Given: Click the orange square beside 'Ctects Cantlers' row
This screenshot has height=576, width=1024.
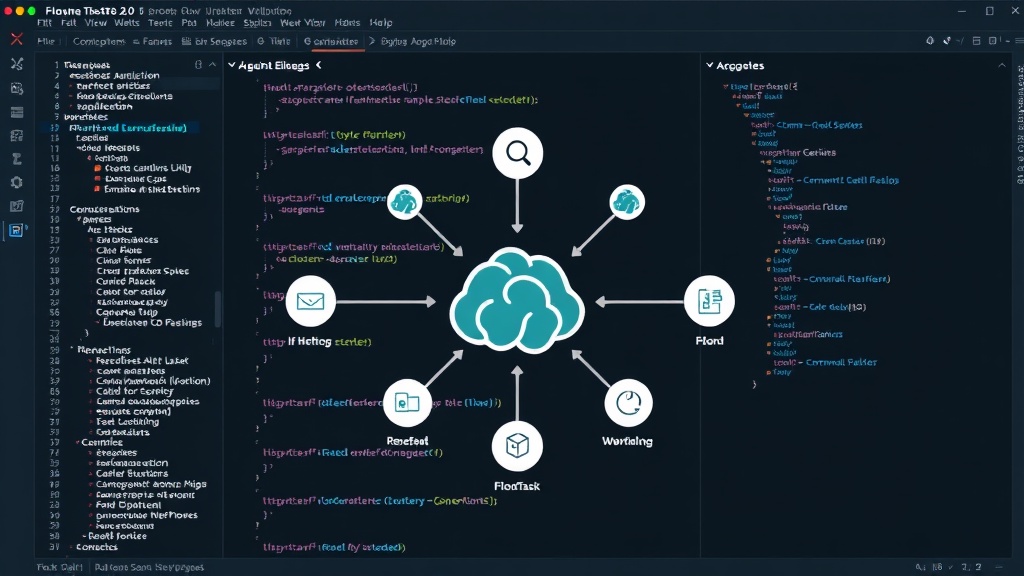Looking at the screenshot, I should [98, 168].
